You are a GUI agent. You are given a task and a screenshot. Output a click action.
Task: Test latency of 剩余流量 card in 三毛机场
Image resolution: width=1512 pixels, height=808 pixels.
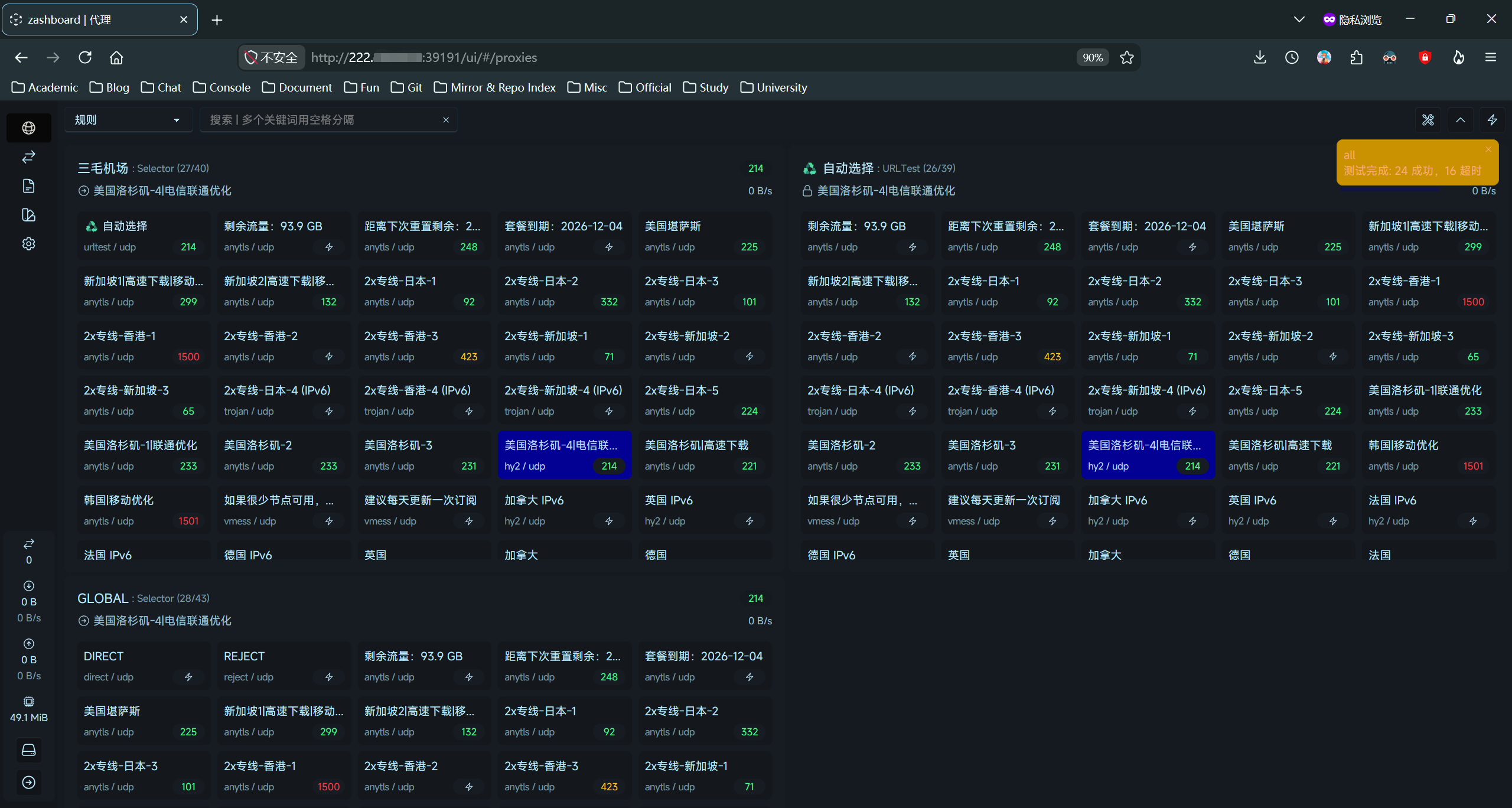point(329,247)
